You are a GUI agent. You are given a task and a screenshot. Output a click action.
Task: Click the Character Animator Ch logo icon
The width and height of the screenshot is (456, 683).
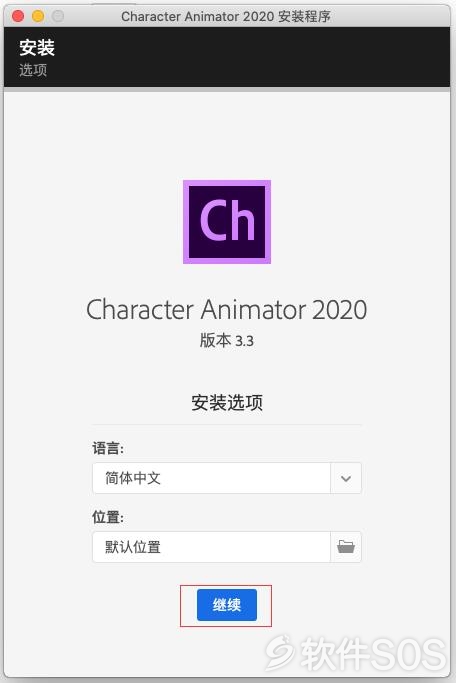[x=226, y=221]
